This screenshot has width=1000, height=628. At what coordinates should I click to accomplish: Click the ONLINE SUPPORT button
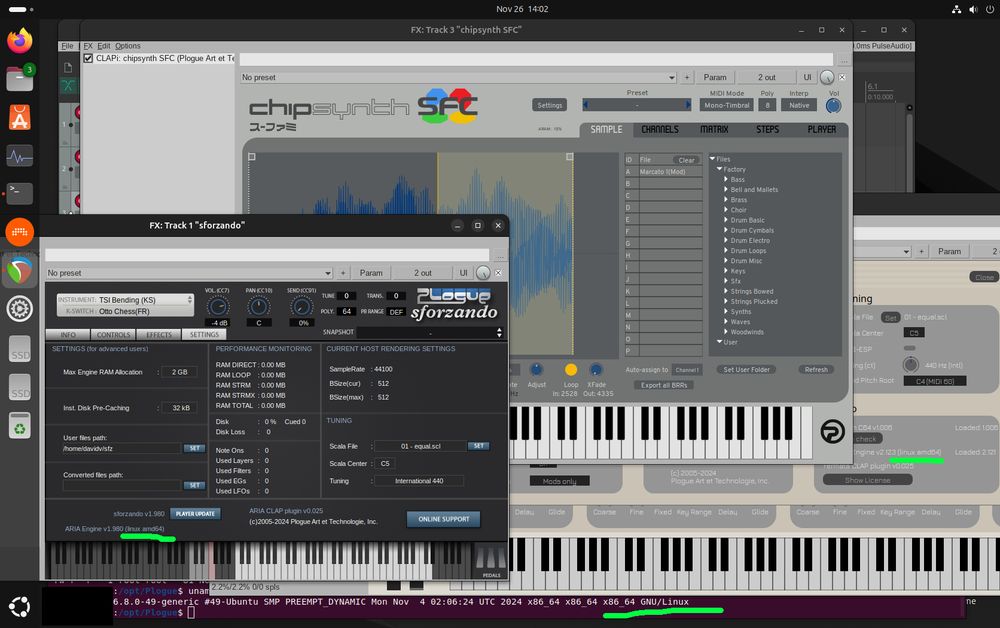click(x=444, y=520)
